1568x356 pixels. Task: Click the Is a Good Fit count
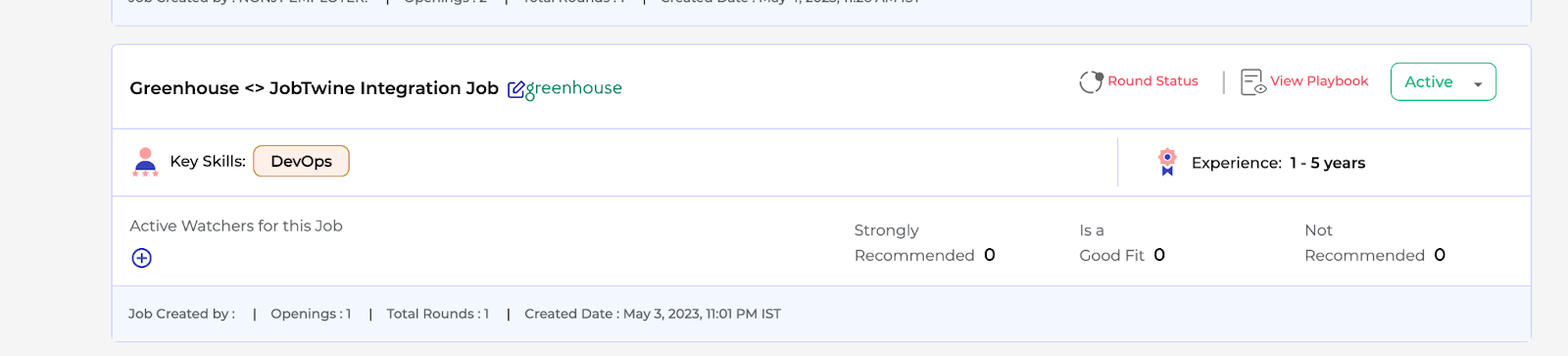(x=1159, y=255)
